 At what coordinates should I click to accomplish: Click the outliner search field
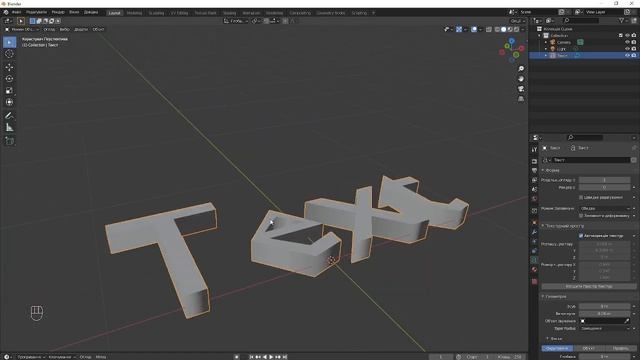(x=581, y=20)
